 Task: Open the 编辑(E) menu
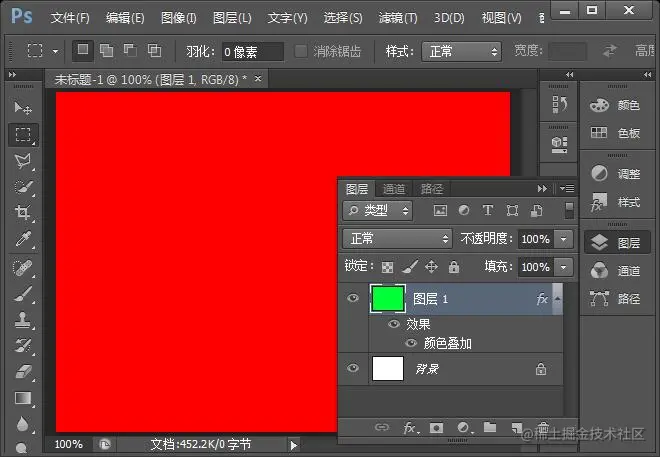coord(125,18)
